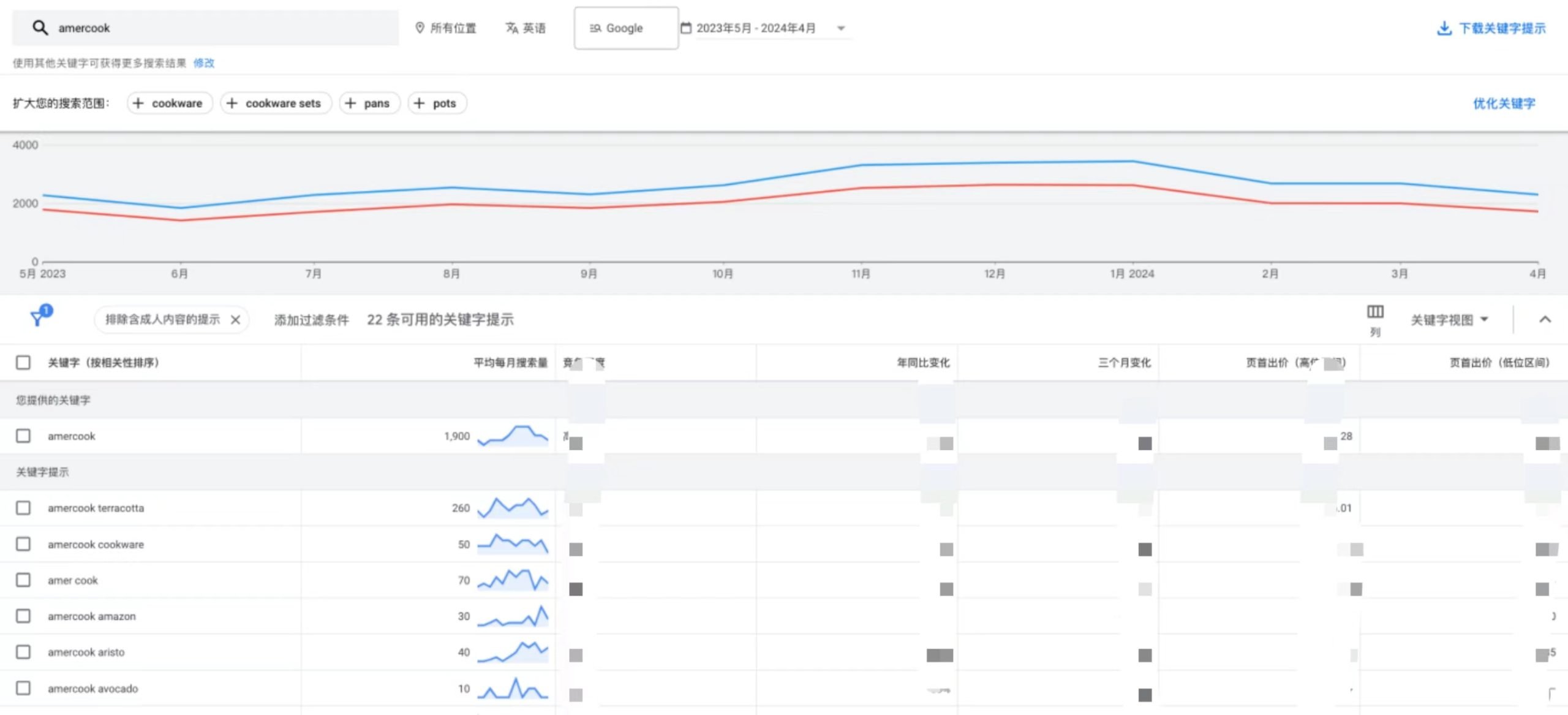Click the 英语 language text
The image size is (1568, 715).
534,28
